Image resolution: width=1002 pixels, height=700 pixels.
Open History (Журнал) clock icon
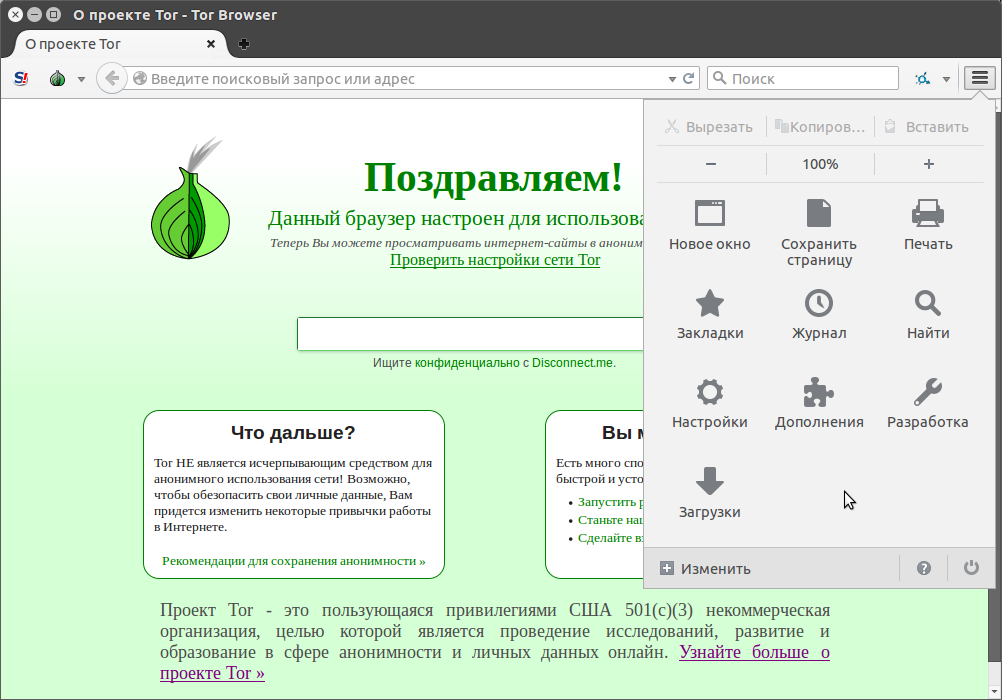819,303
